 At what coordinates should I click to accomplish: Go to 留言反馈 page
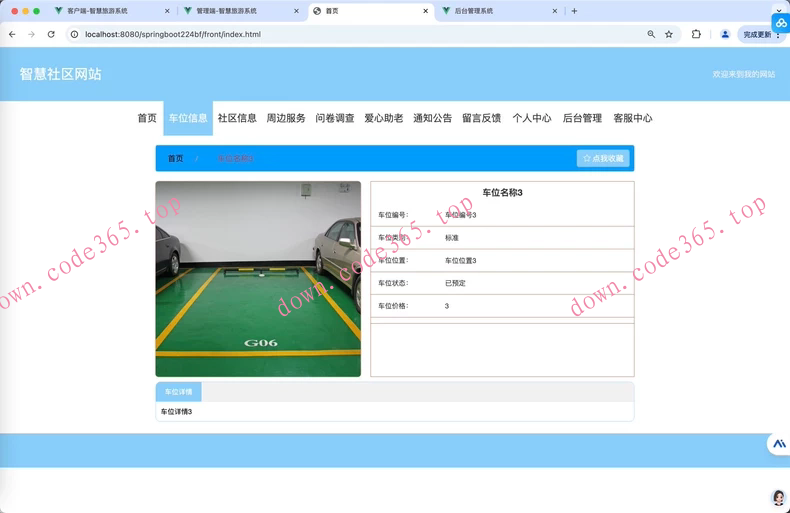(481, 118)
